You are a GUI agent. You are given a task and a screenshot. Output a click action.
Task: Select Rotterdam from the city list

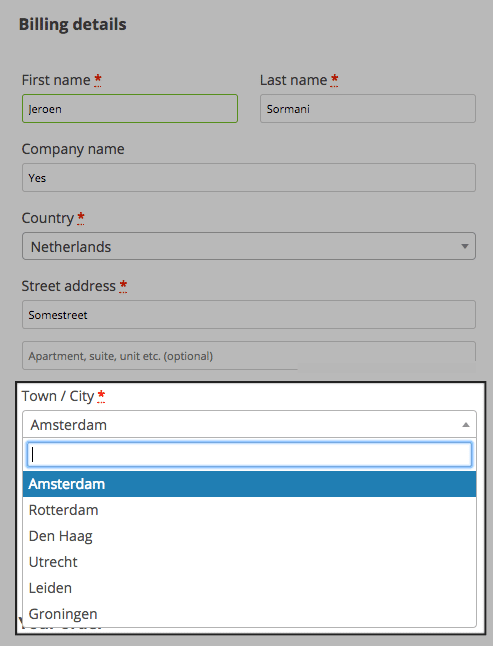pos(249,510)
